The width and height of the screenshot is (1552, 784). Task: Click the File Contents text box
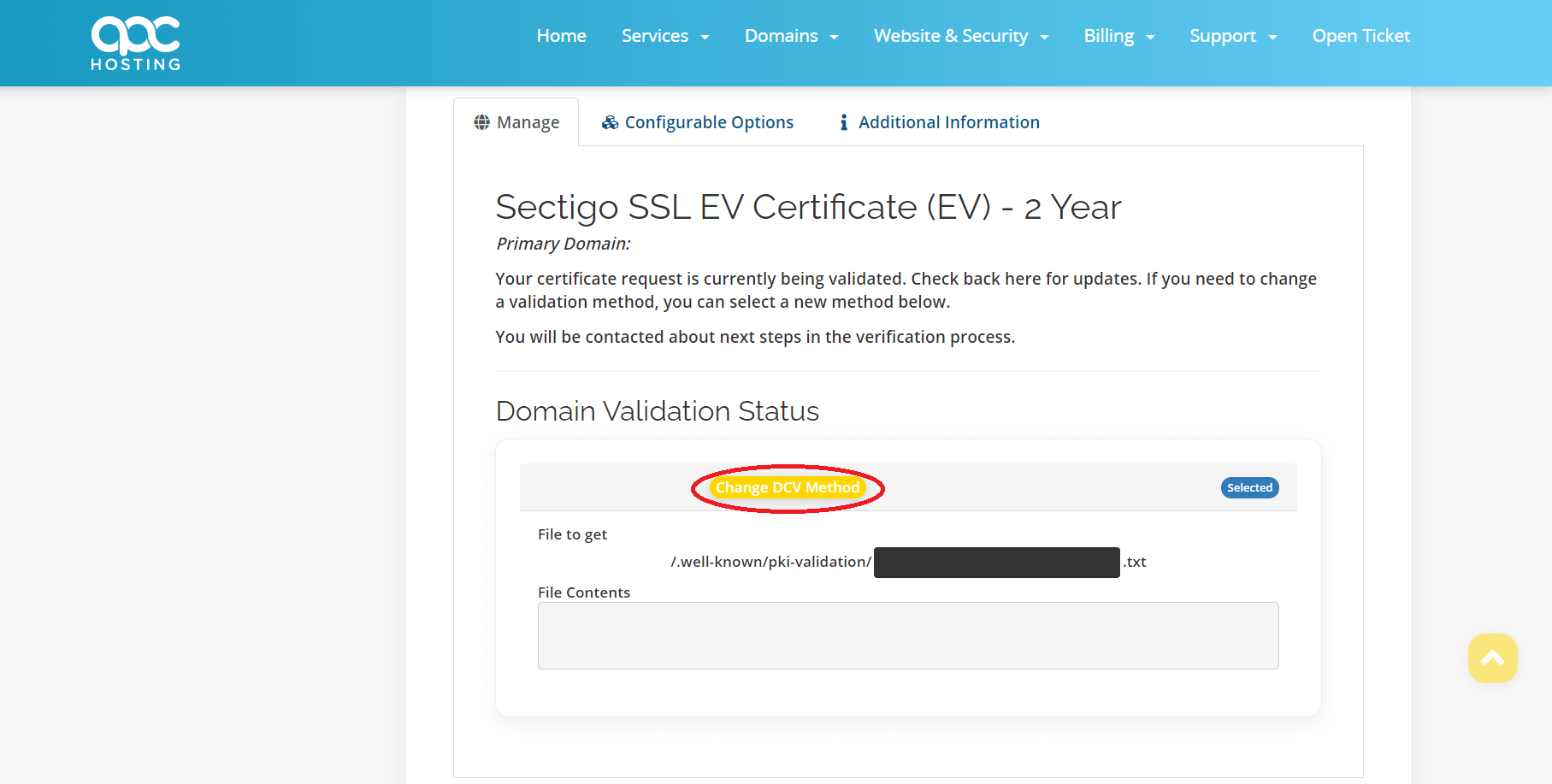(x=908, y=635)
